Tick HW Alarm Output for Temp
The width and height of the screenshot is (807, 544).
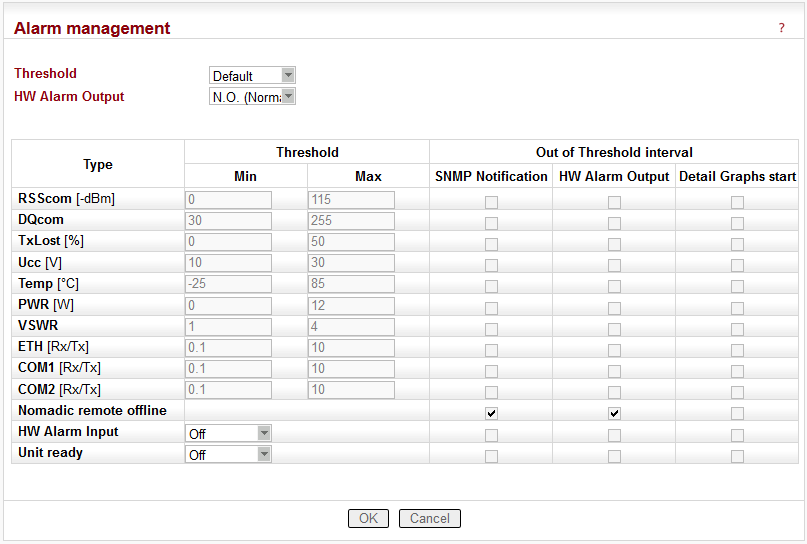coord(614,286)
